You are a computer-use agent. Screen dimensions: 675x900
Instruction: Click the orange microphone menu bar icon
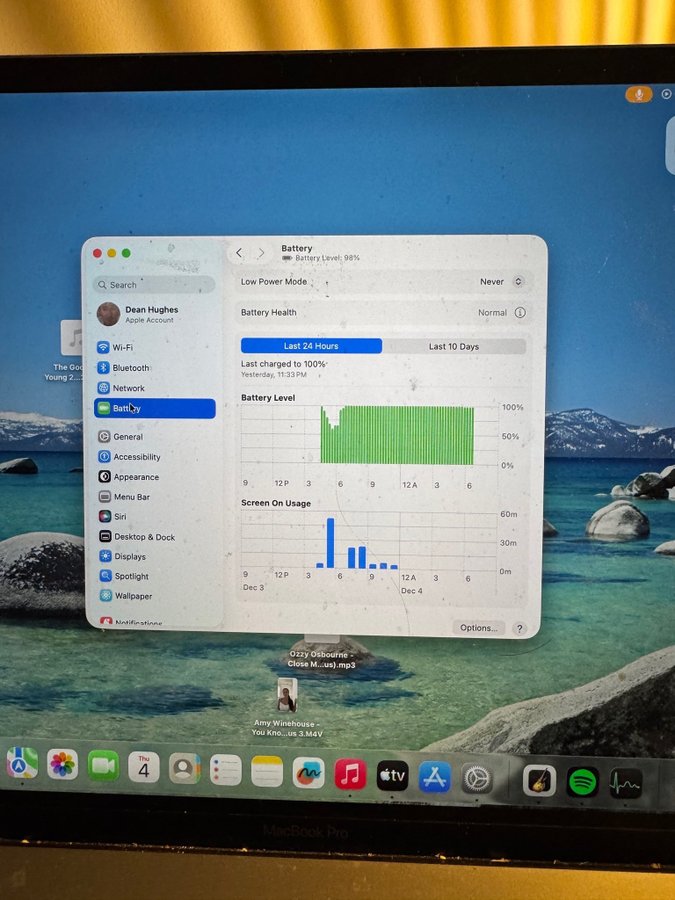tap(637, 94)
